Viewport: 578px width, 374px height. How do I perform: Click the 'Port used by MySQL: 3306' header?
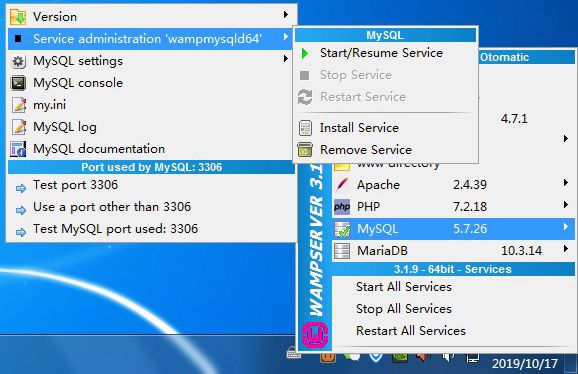pyautogui.click(x=152, y=167)
